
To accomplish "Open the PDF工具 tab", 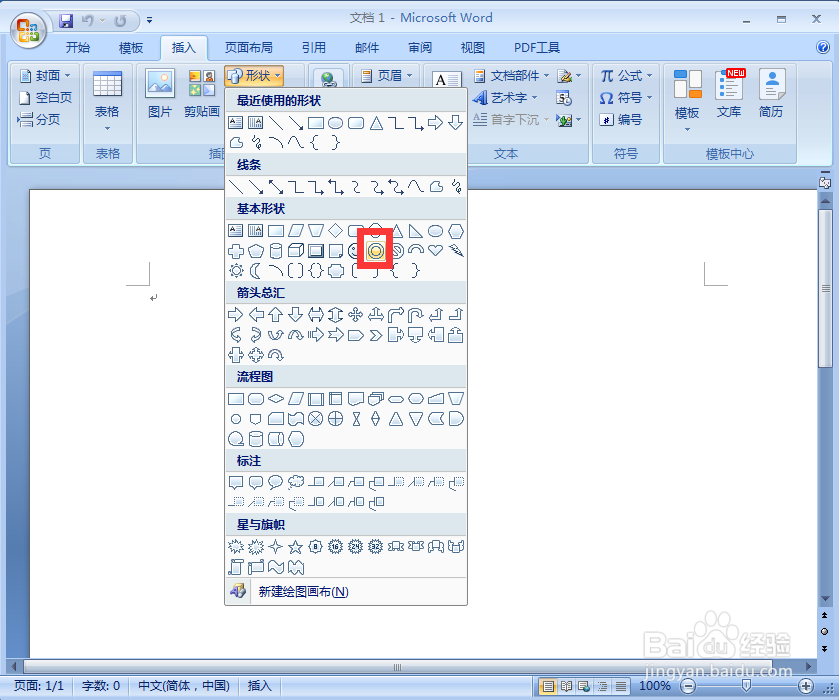I will coord(537,48).
